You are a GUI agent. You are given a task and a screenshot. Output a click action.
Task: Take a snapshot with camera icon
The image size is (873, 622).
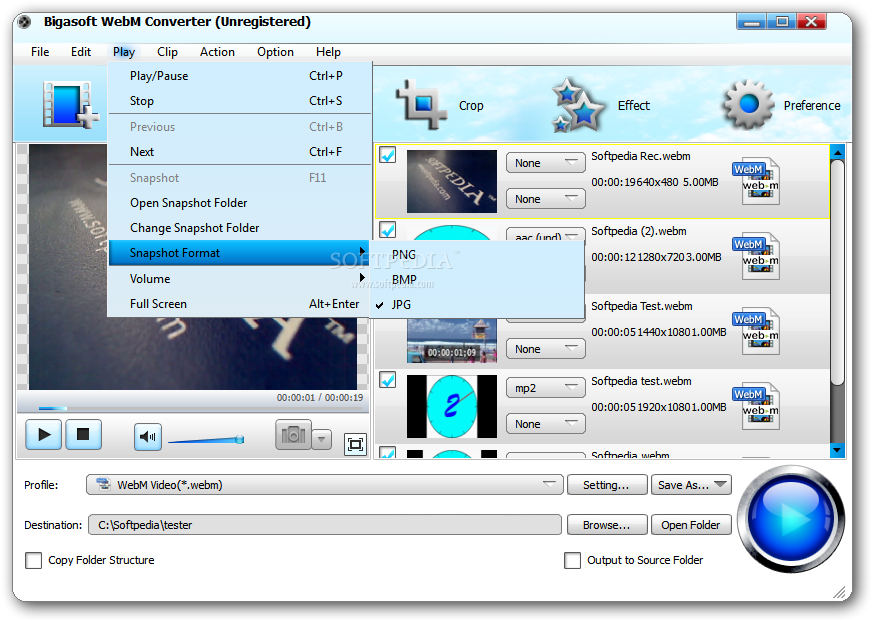point(293,435)
